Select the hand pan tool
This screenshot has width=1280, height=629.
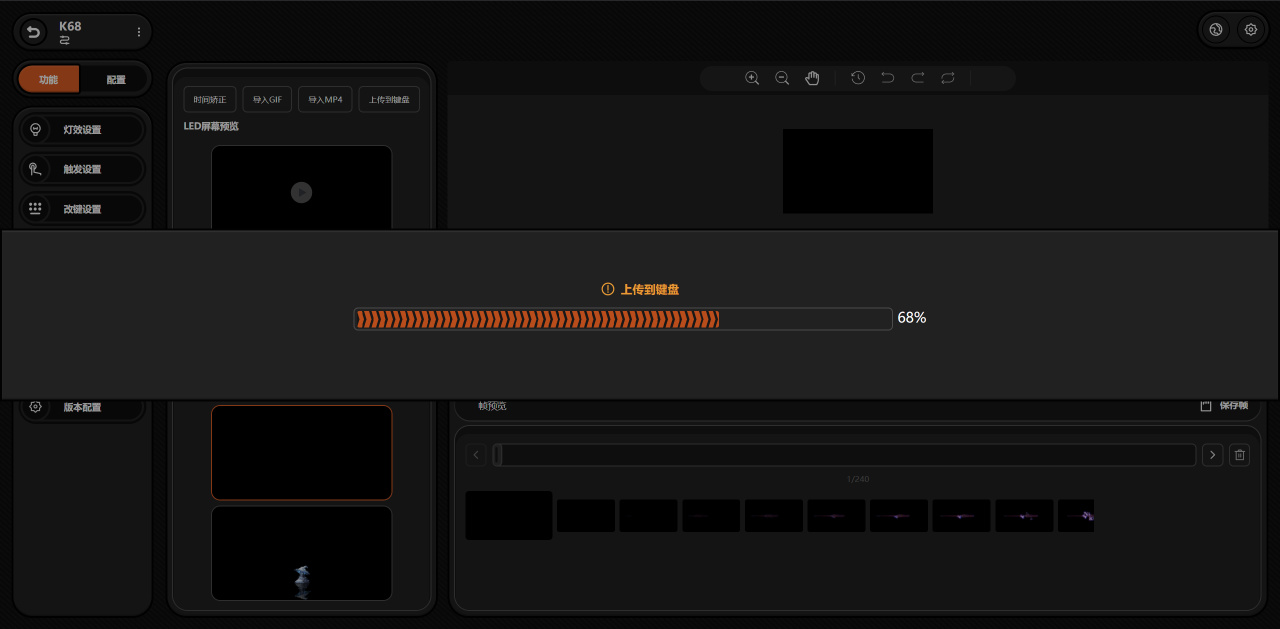pos(812,78)
